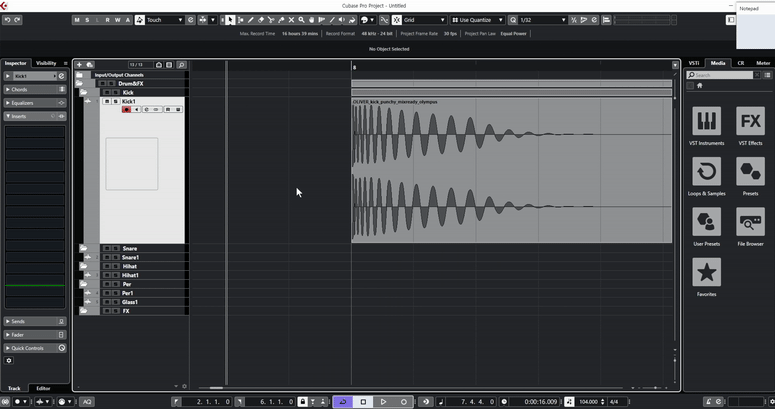Open the Touch automation mode dropdown

165,20
